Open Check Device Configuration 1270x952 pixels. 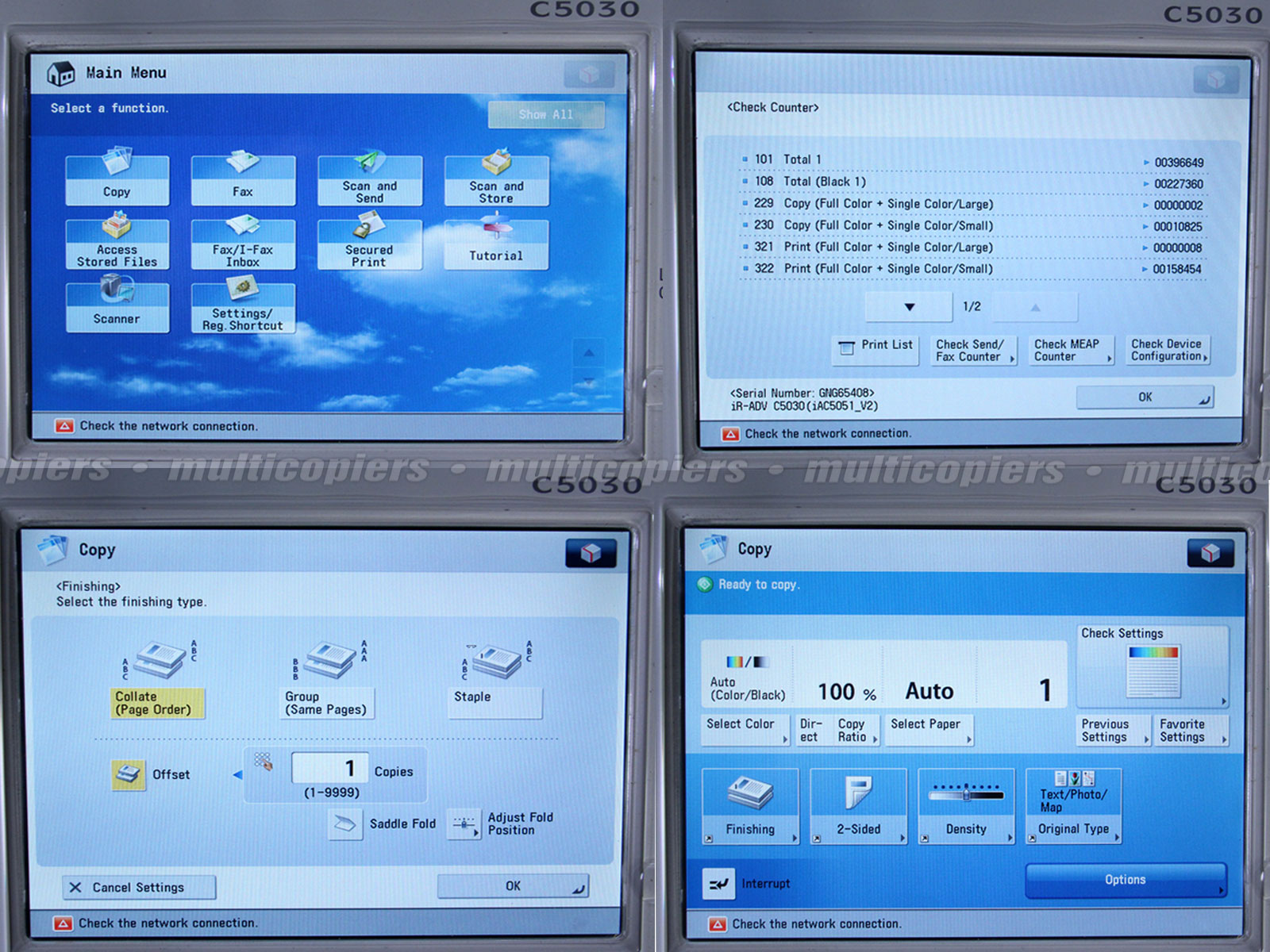1168,350
